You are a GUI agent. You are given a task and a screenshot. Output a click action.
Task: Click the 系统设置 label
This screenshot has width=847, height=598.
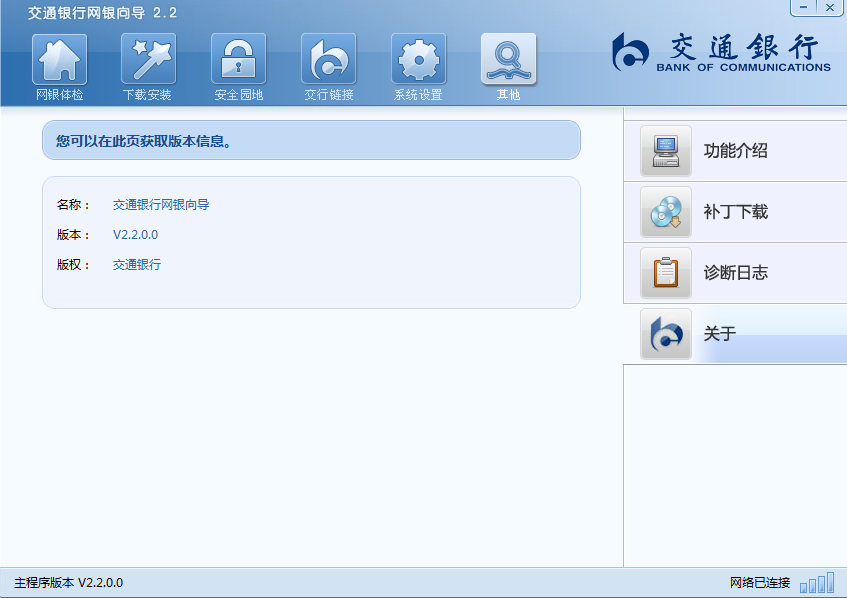click(x=418, y=95)
